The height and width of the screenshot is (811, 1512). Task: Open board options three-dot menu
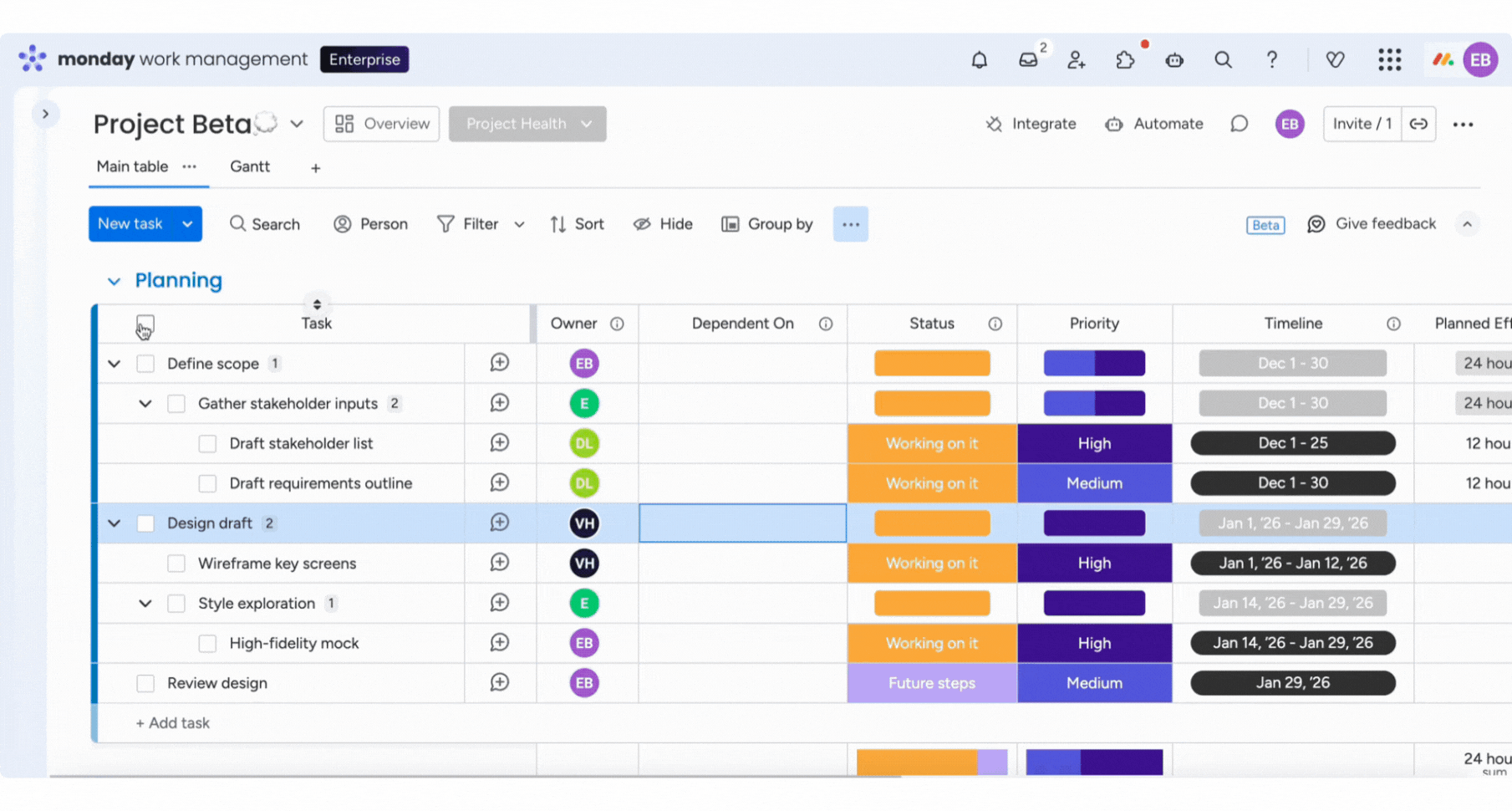1463,125
